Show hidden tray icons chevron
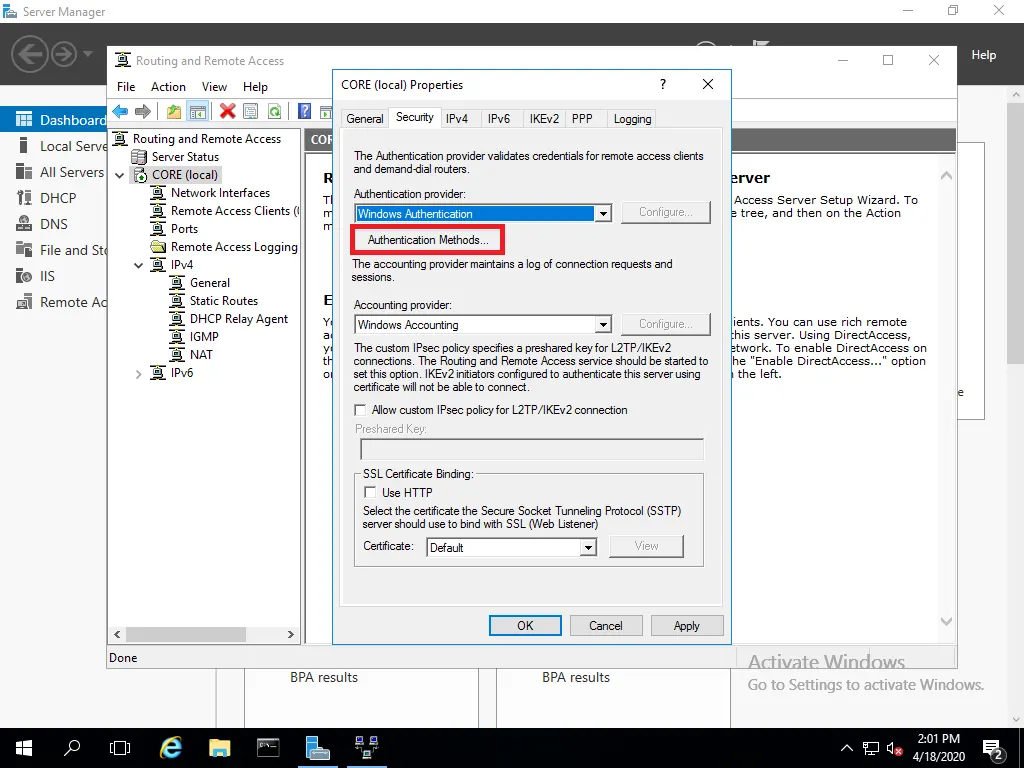 [x=846, y=748]
